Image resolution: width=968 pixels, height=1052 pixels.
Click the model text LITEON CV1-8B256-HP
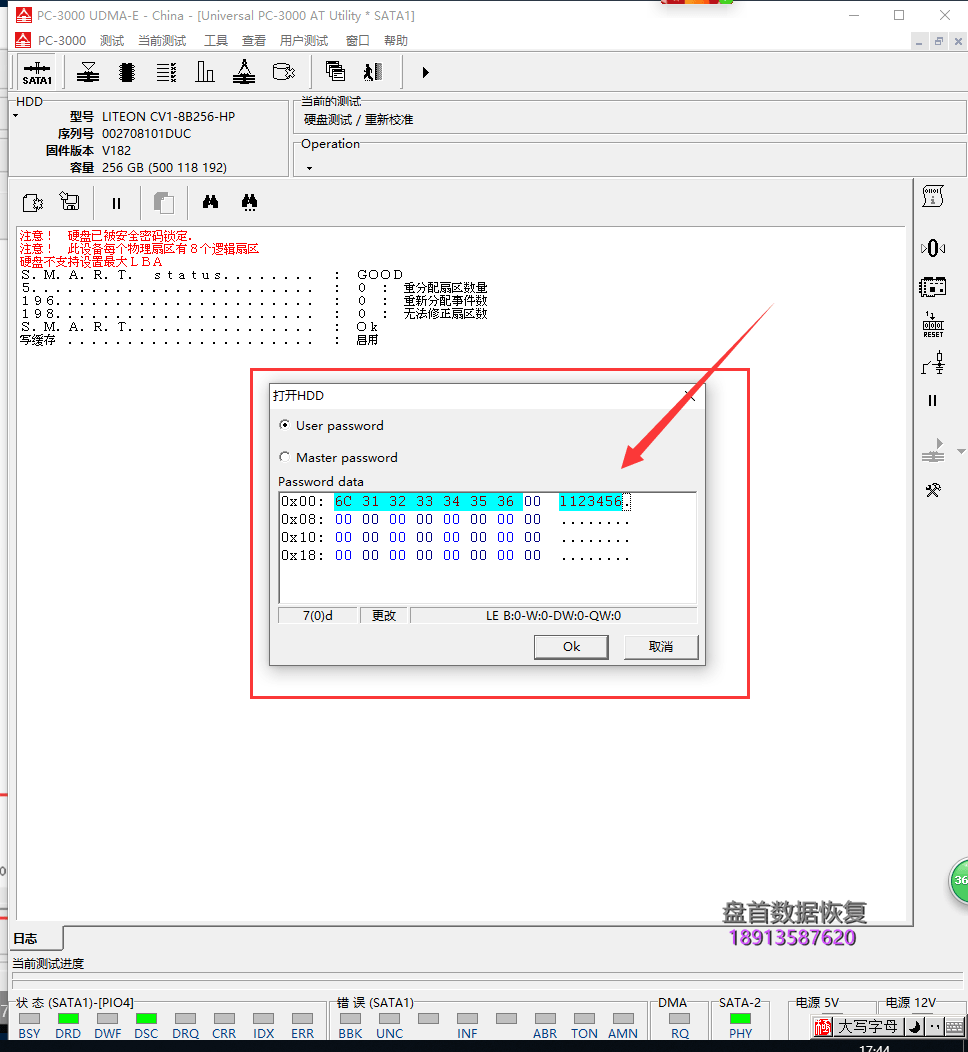click(x=168, y=117)
